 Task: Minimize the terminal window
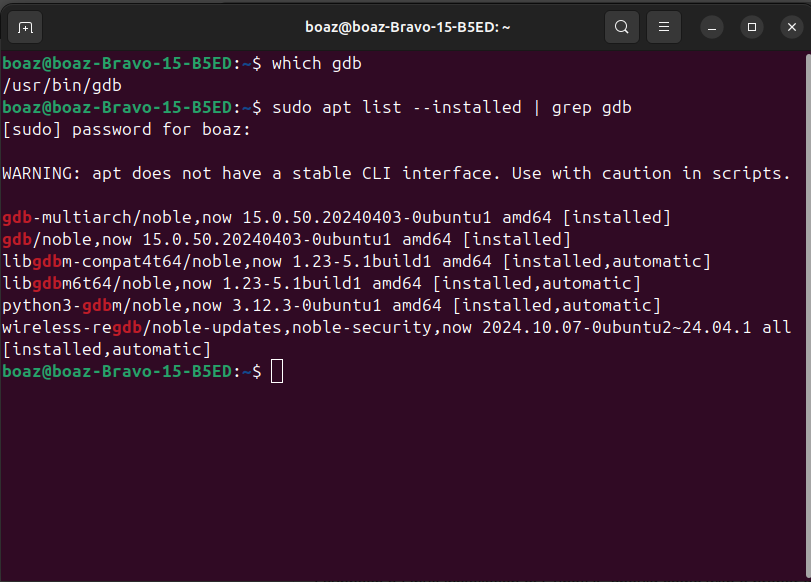tap(711, 27)
